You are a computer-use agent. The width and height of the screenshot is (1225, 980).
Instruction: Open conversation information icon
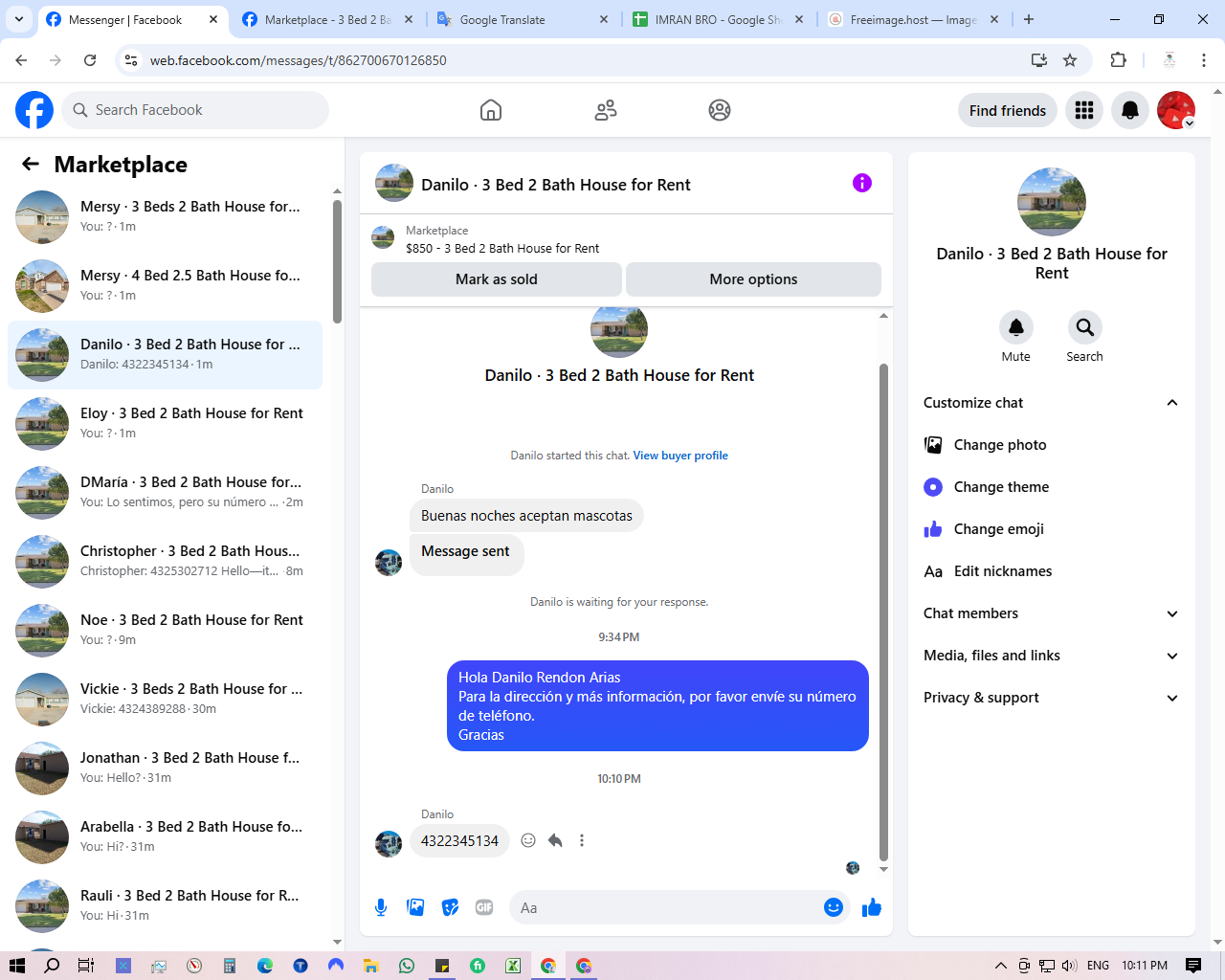click(x=862, y=183)
